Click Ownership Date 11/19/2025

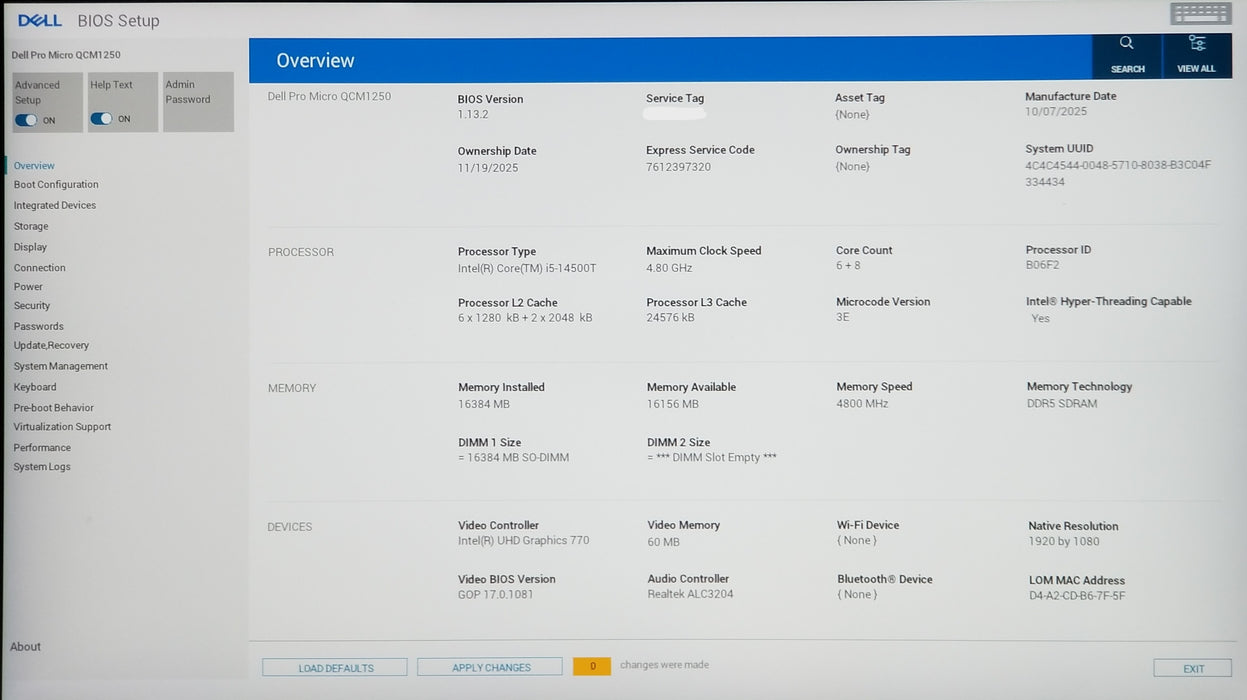(x=488, y=168)
